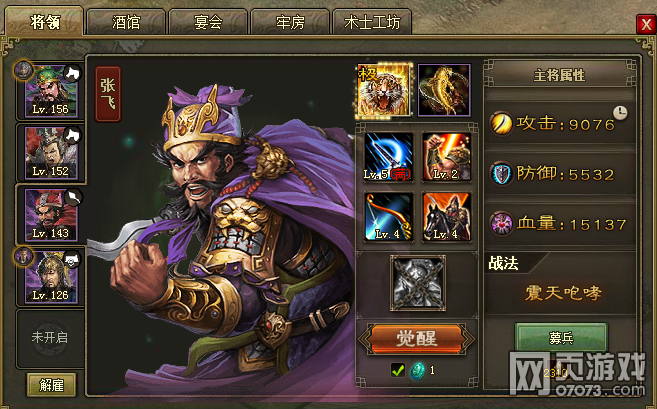Screen dimensions: 657x409
Task: Open the 术士工坊 tab
Action: [372, 22]
